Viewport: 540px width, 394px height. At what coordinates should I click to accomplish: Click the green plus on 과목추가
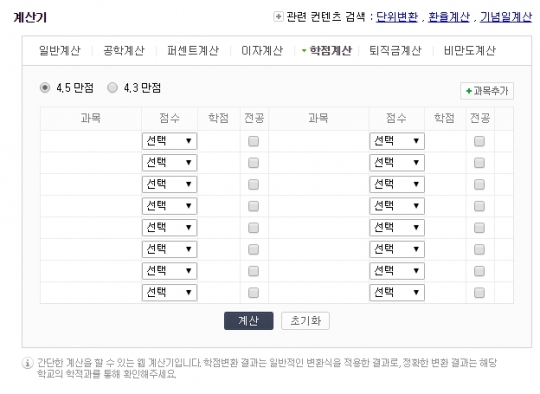468,91
